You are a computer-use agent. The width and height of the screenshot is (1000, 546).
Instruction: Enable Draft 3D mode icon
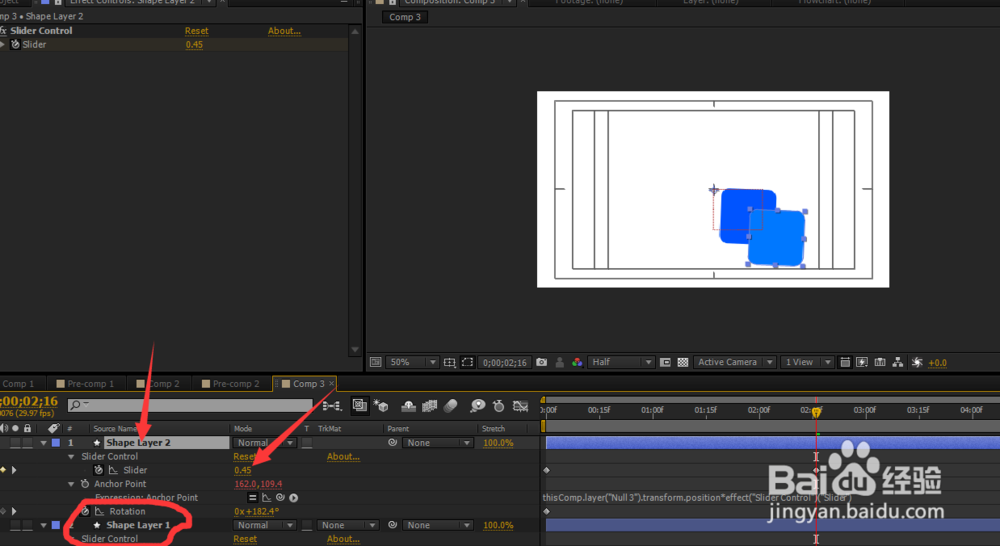coord(381,406)
